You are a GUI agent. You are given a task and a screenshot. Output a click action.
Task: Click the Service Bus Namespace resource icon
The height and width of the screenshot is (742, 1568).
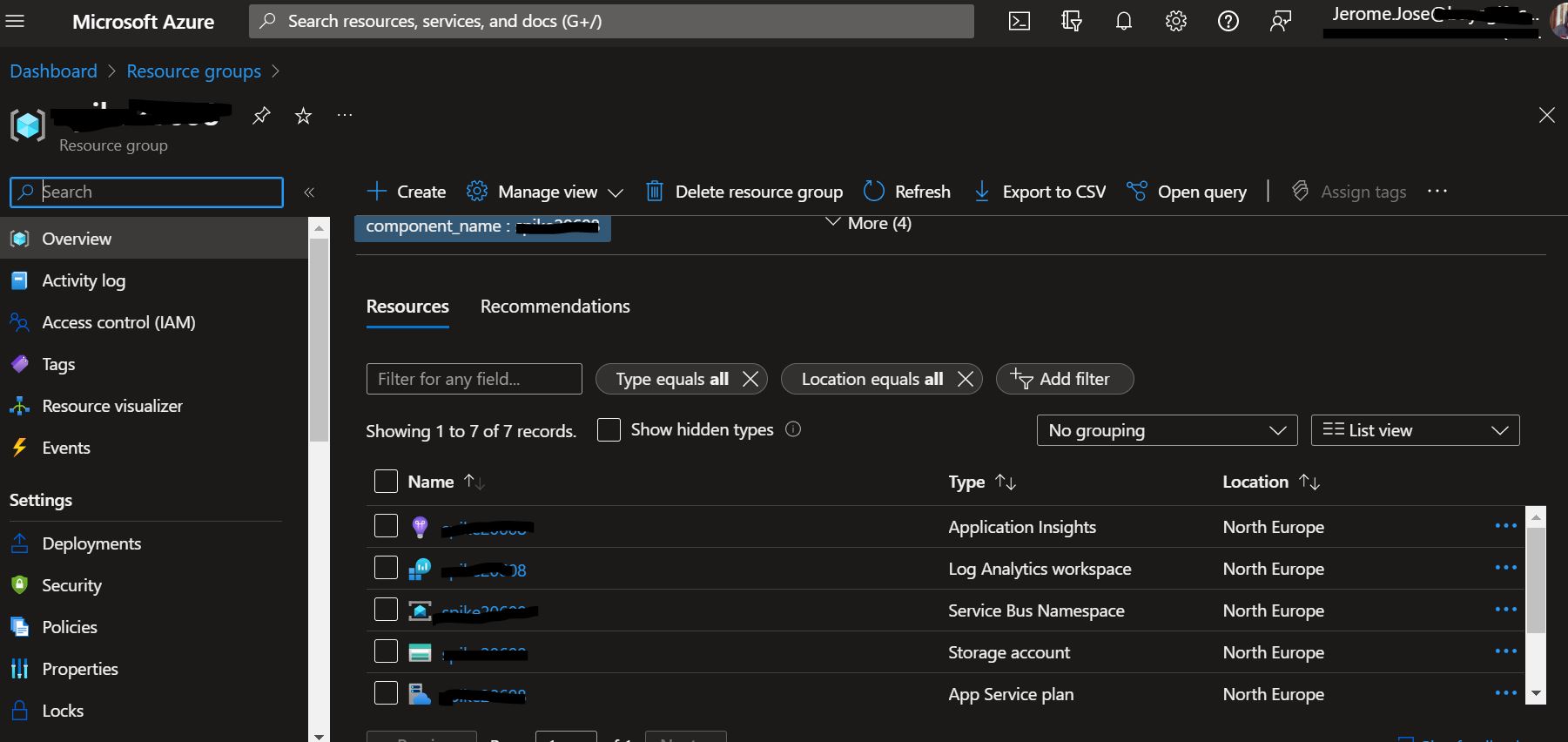(420, 610)
